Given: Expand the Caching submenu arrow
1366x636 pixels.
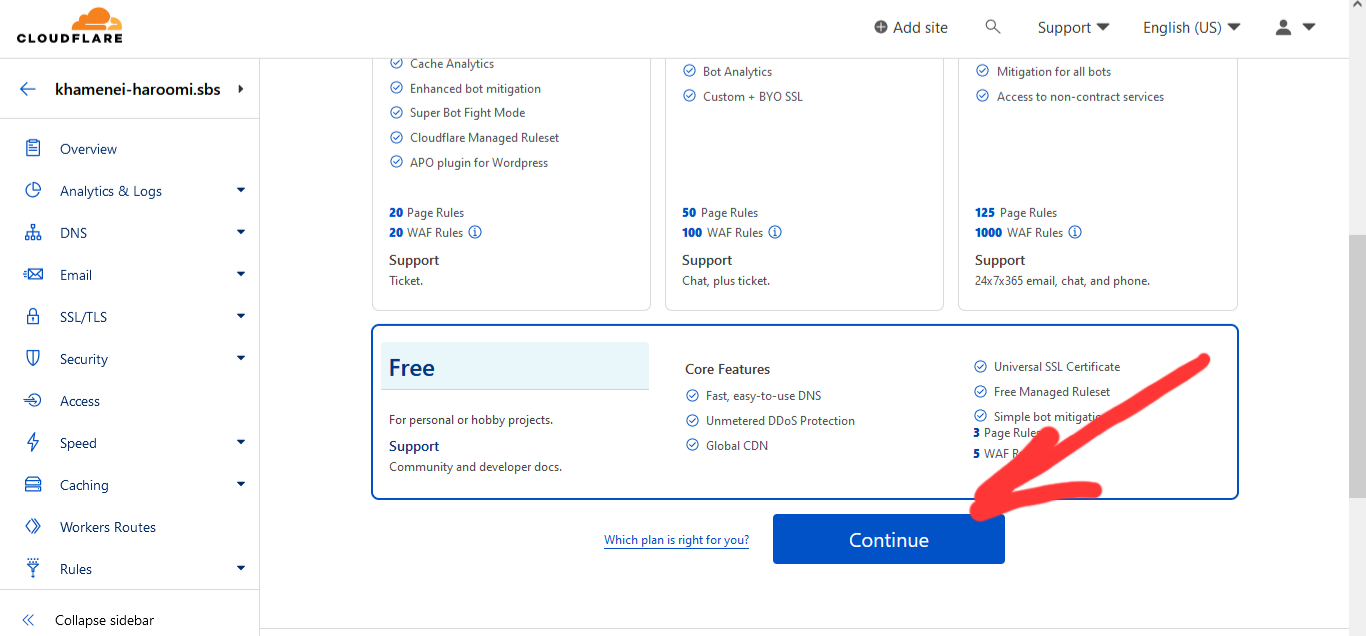Looking at the screenshot, I should coord(241,484).
